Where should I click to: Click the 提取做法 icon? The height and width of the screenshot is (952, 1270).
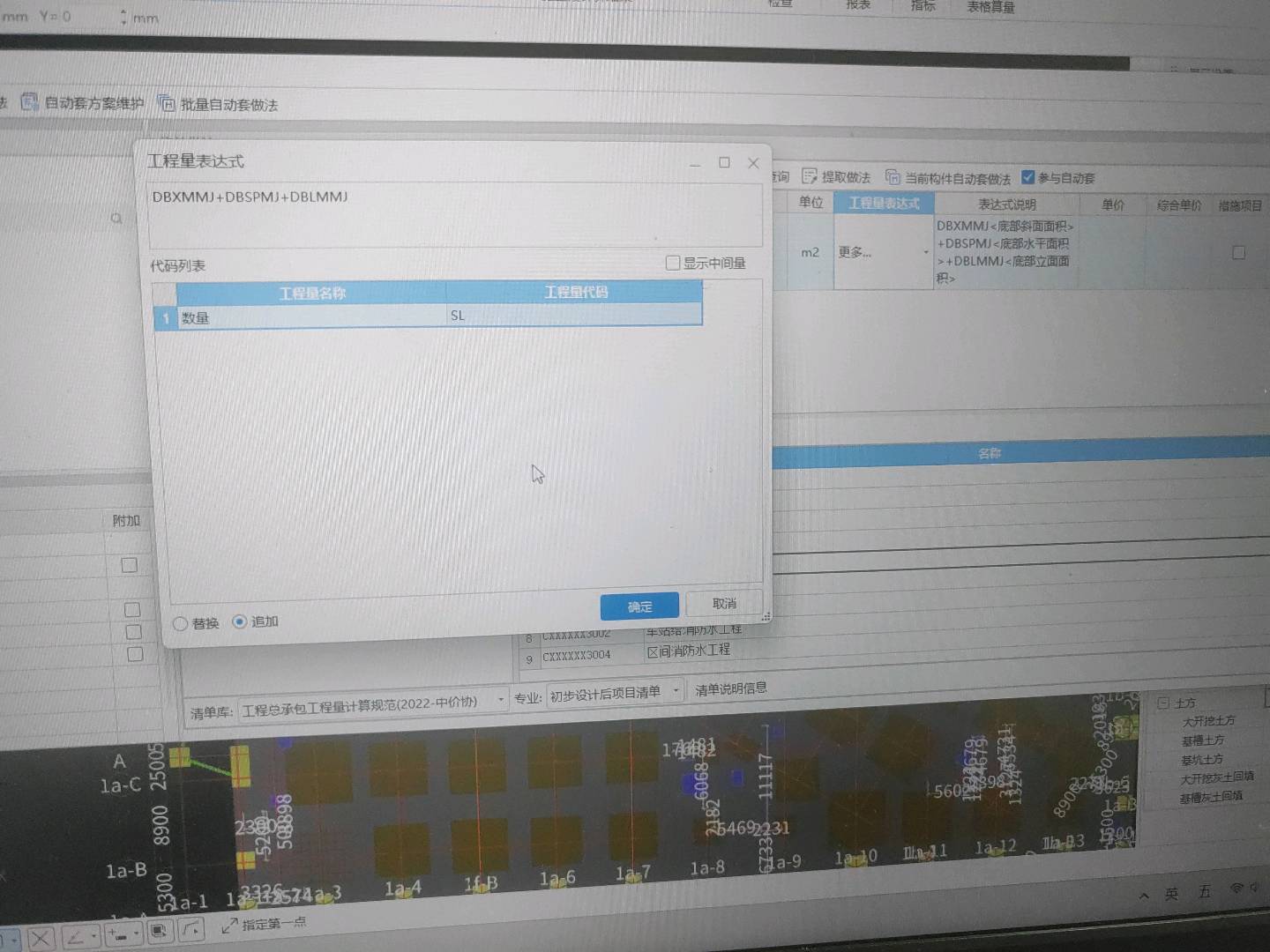coord(809,176)
